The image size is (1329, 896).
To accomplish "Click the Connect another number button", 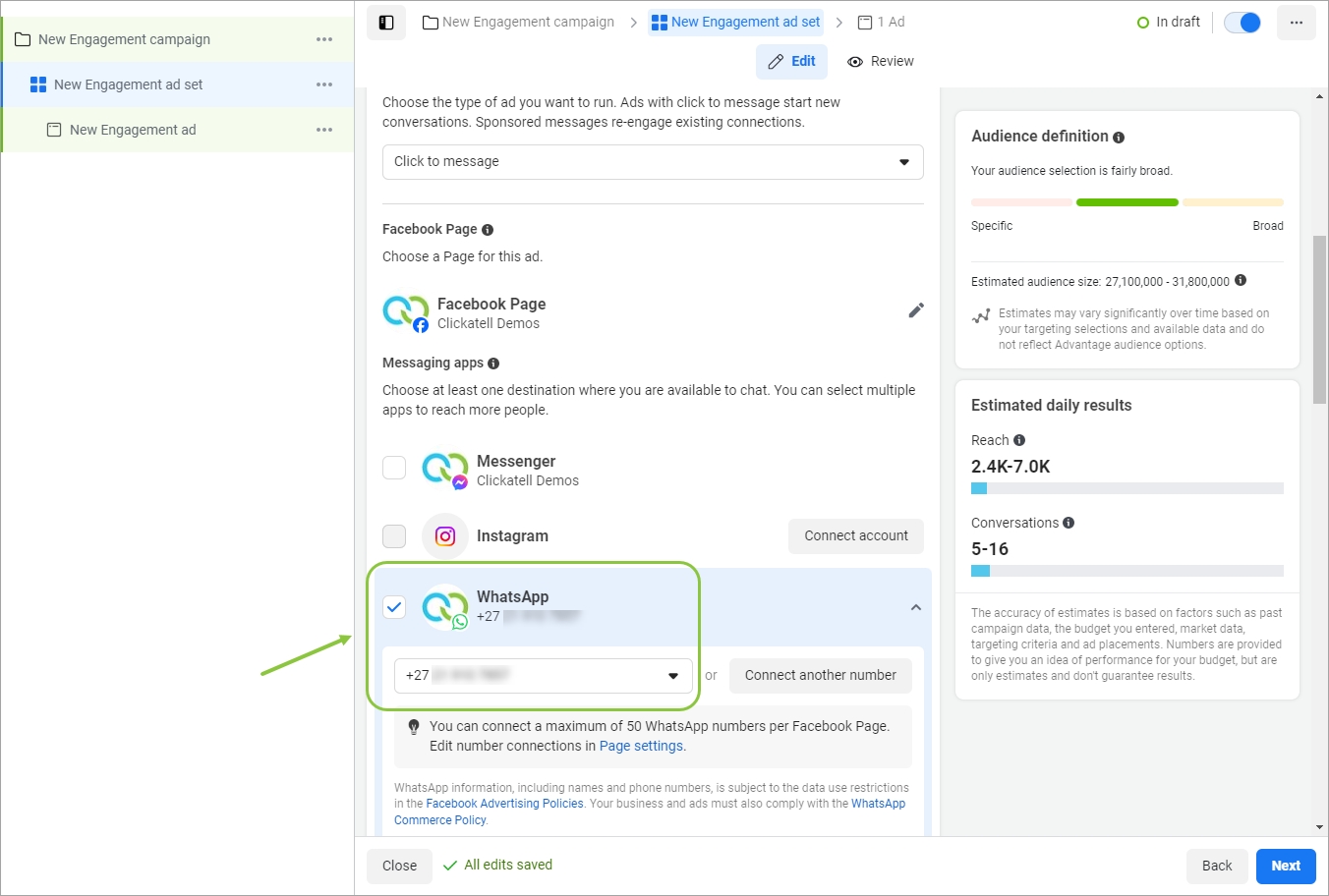I will tap(820, 676).
